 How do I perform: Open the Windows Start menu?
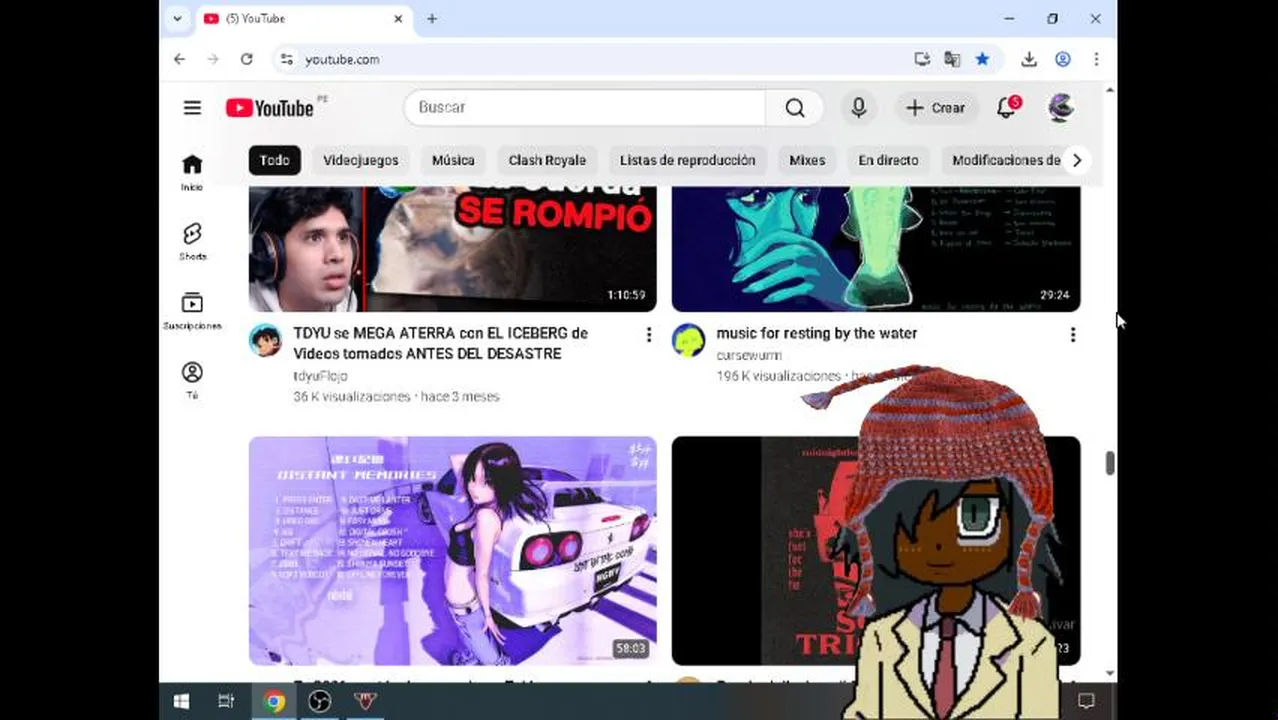(x=181, y=701)
